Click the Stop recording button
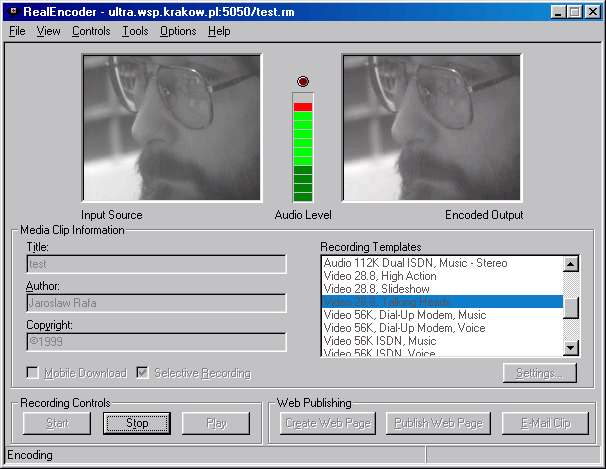Image resolution: width=606 pixels, height=469 pixels. [137, 423]
